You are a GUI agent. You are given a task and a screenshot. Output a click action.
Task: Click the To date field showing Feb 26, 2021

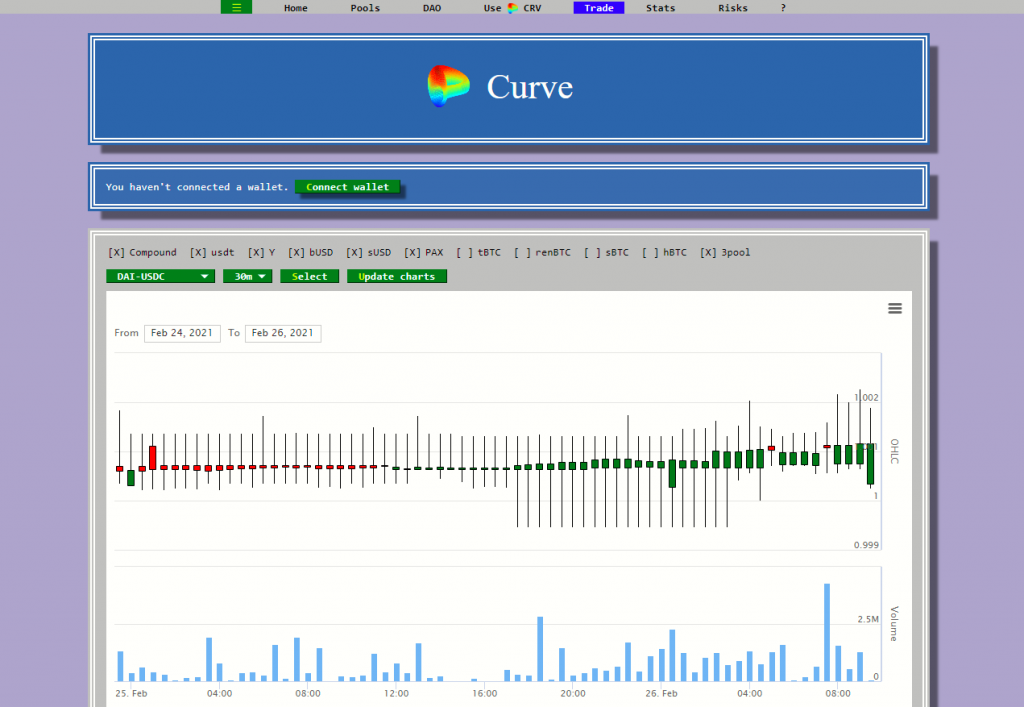click(x=282, y=333)
